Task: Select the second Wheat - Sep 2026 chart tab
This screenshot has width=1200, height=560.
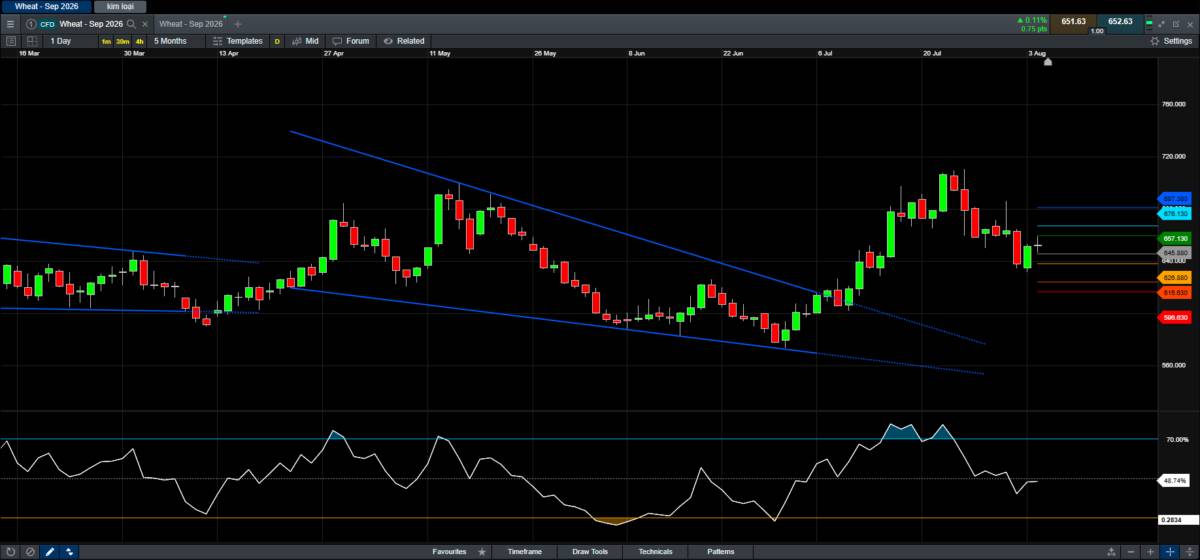Action: coord(190,23)
